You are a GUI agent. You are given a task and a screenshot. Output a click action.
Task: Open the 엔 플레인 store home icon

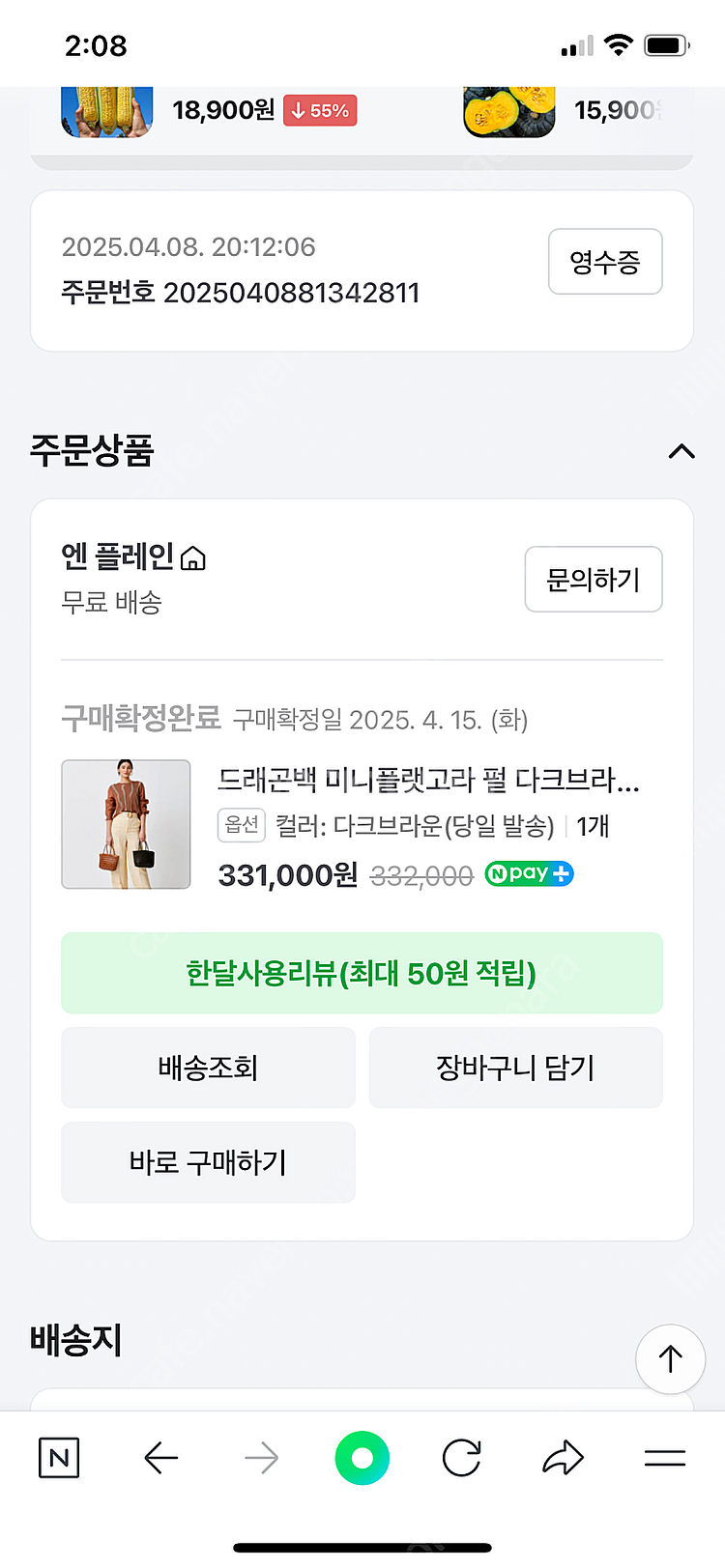pos(193,558)
